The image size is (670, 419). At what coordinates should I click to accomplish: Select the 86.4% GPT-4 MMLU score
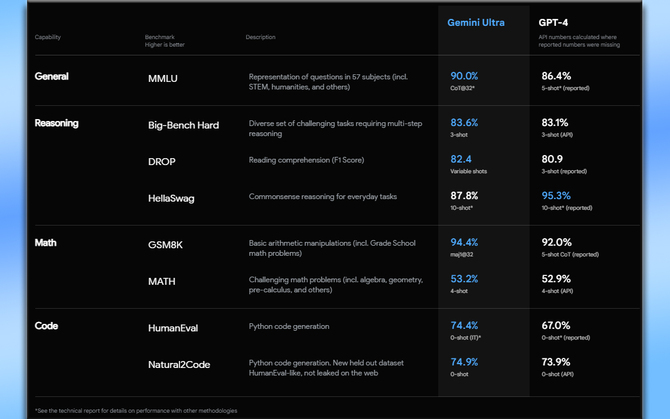pyautogui.click(x=556, y=76)
